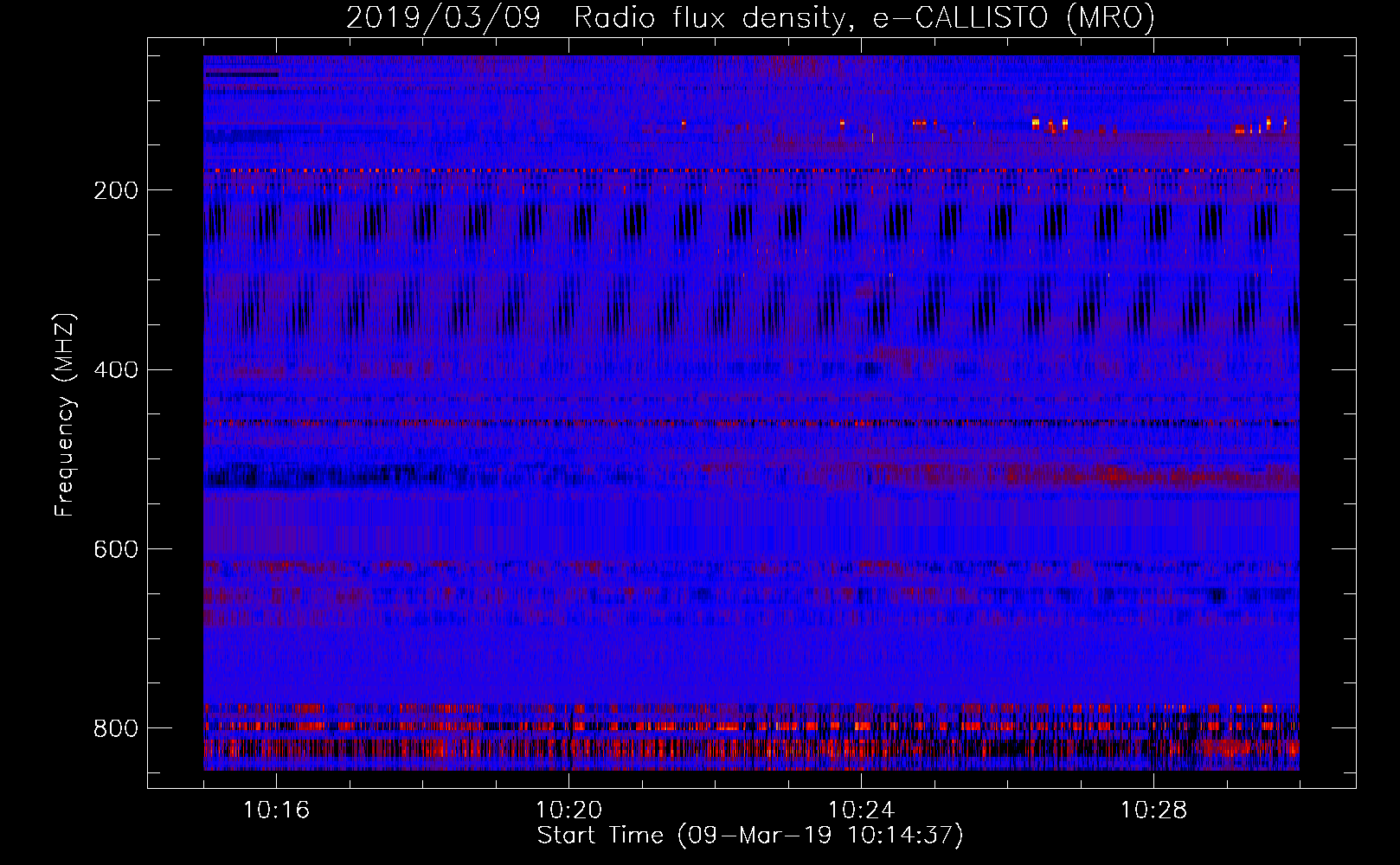Click the '10:24' time tick label

tap(861, 811)
